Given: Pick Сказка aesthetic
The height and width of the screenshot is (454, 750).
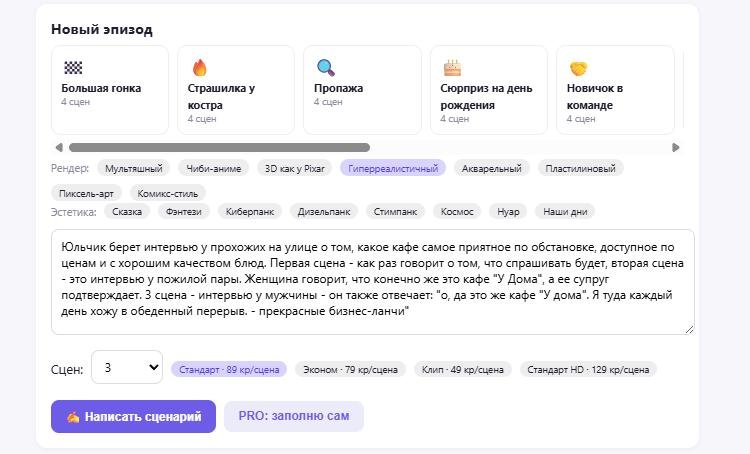Looking at the screenshot, I should (x=127, y=211).
